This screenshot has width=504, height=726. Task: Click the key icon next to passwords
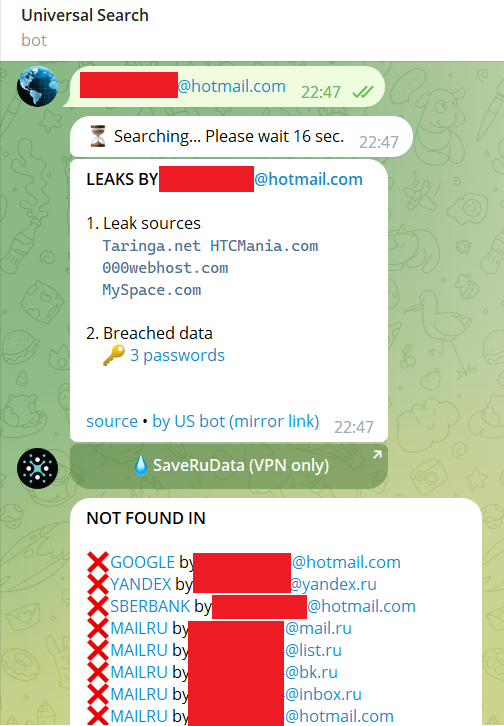(113, 356)
